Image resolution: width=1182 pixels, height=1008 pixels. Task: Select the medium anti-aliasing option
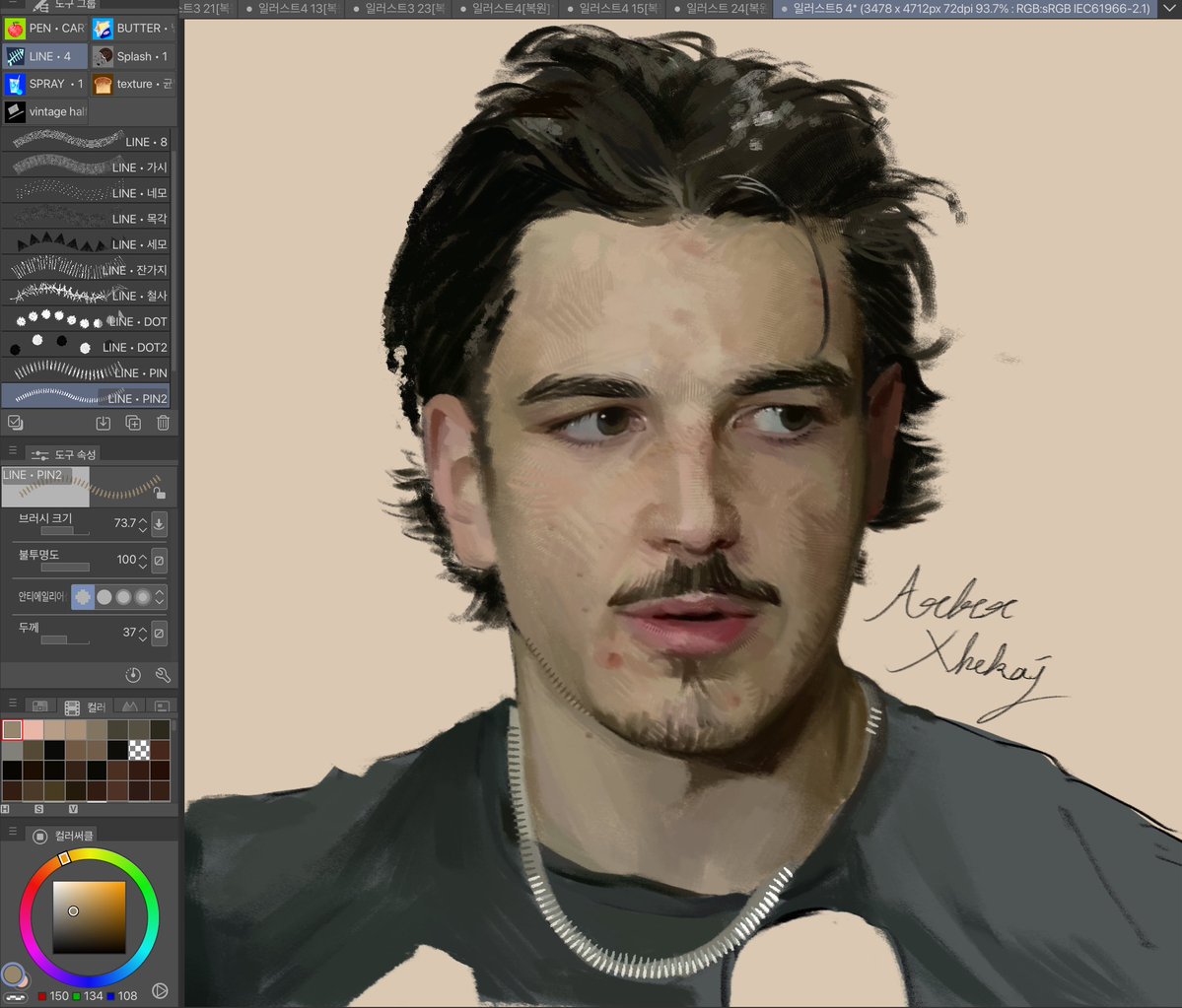pos(123,597)
